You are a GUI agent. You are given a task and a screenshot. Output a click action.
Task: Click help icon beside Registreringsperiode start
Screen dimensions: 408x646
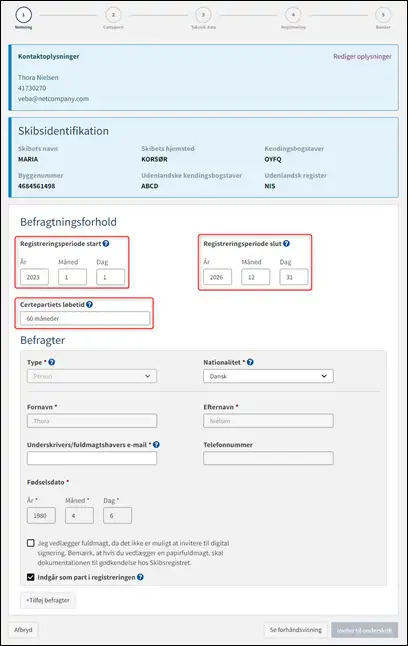tap(106, 243)
